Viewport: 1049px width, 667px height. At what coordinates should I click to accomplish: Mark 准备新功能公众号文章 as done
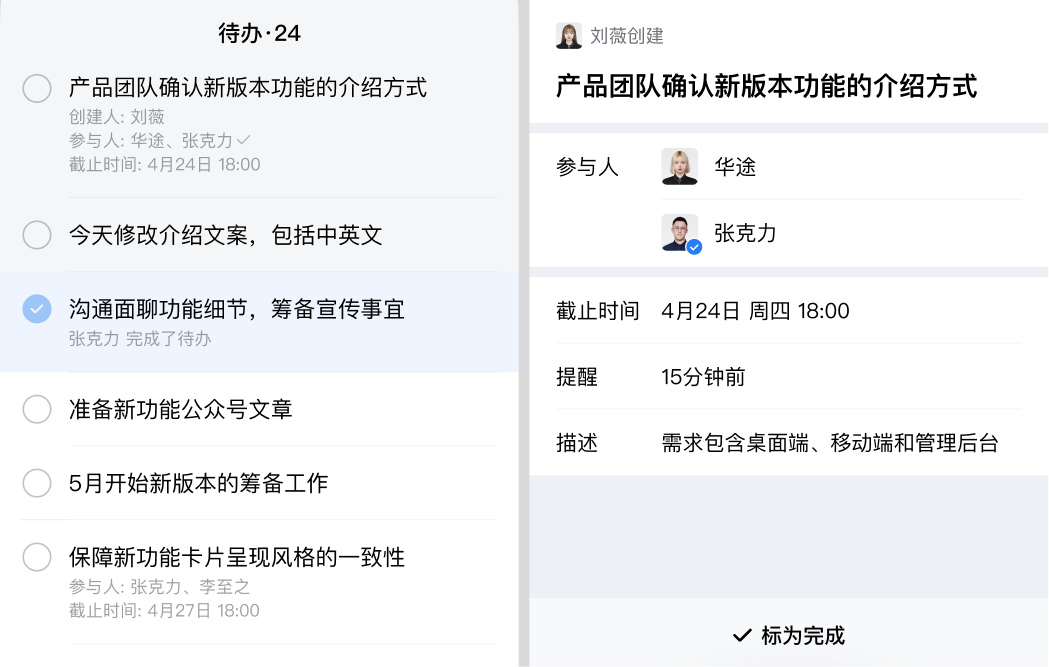coord(37,409)
